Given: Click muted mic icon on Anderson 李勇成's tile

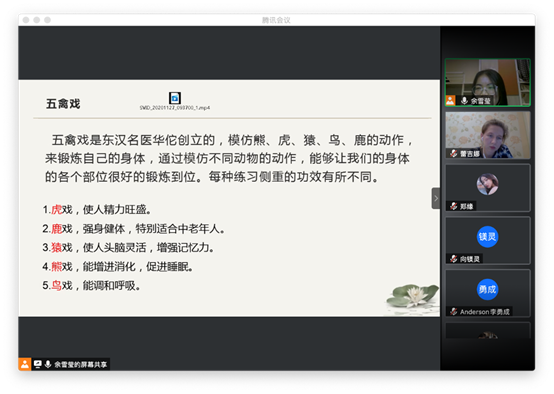Looking at the screenshot, I should [454, 311].
